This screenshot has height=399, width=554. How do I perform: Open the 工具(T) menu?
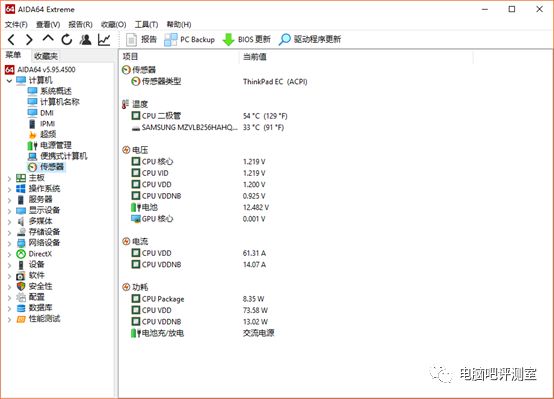point(146,24)
